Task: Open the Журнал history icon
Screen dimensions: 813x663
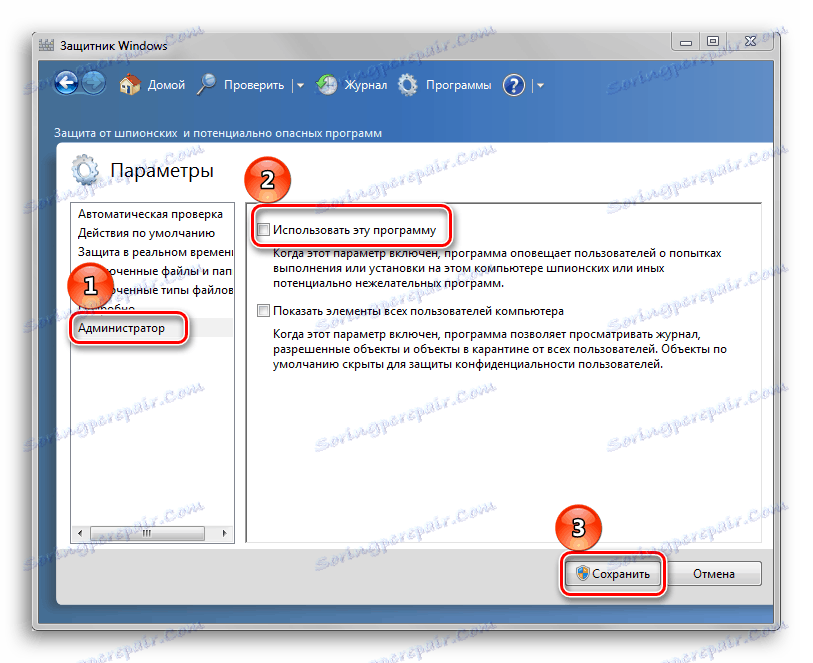Action: tap(327, 84)
